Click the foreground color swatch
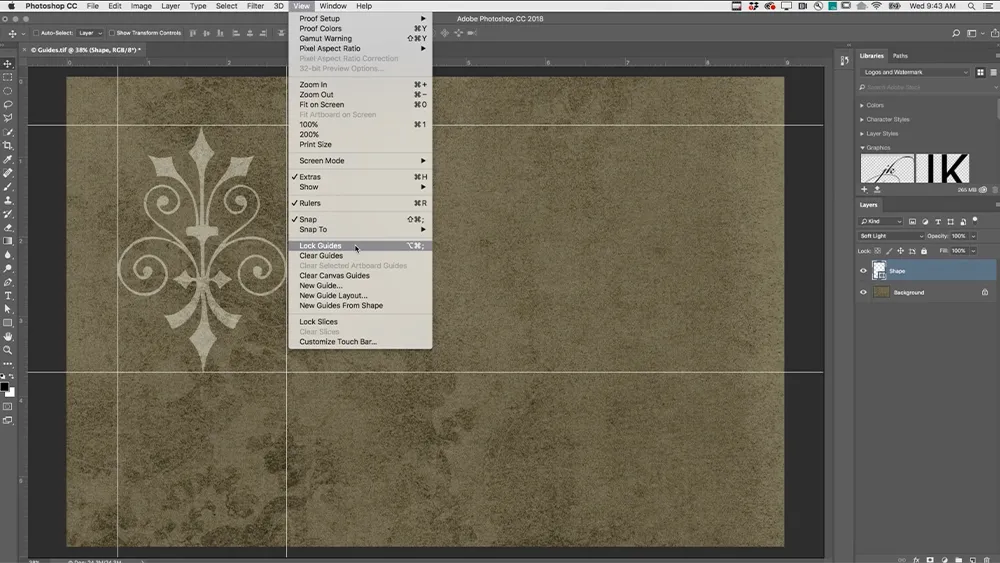 (5, 386)
